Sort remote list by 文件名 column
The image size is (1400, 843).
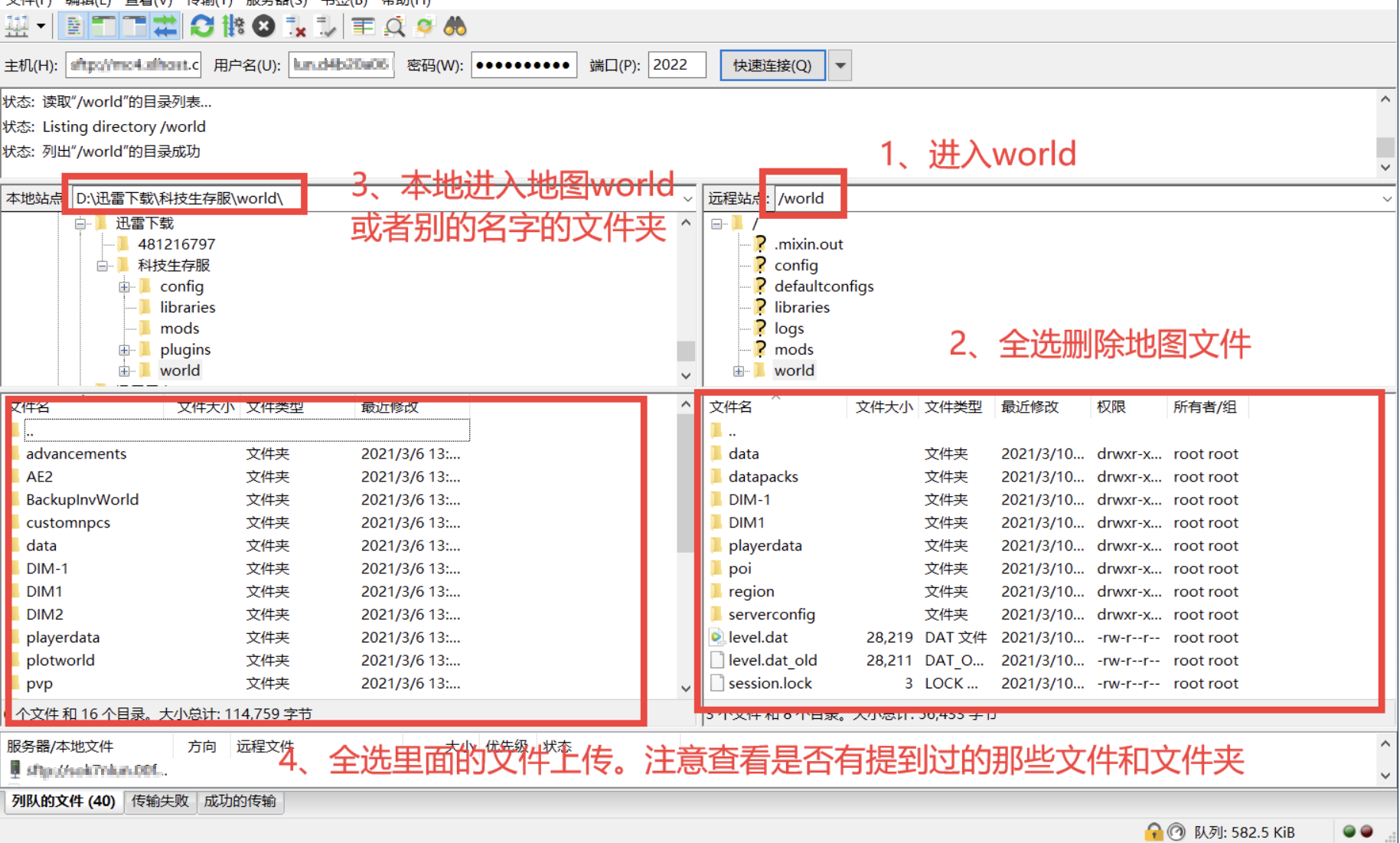click(x=775, y=407)
